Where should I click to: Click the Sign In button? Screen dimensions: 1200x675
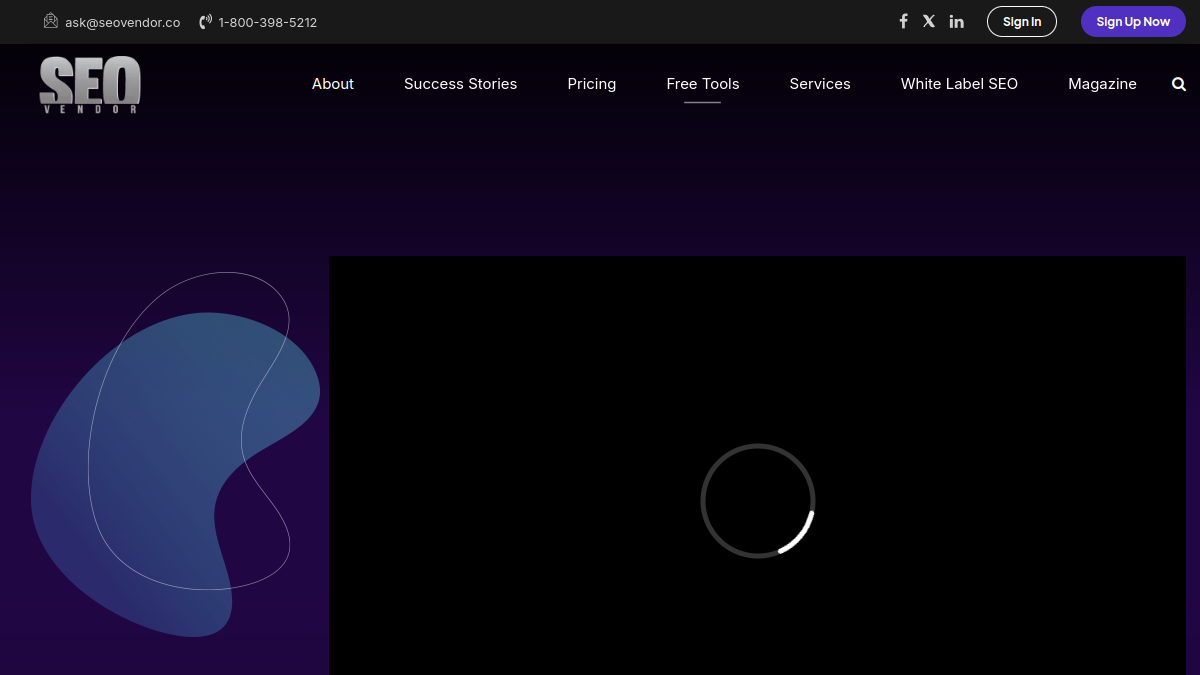1022,22
